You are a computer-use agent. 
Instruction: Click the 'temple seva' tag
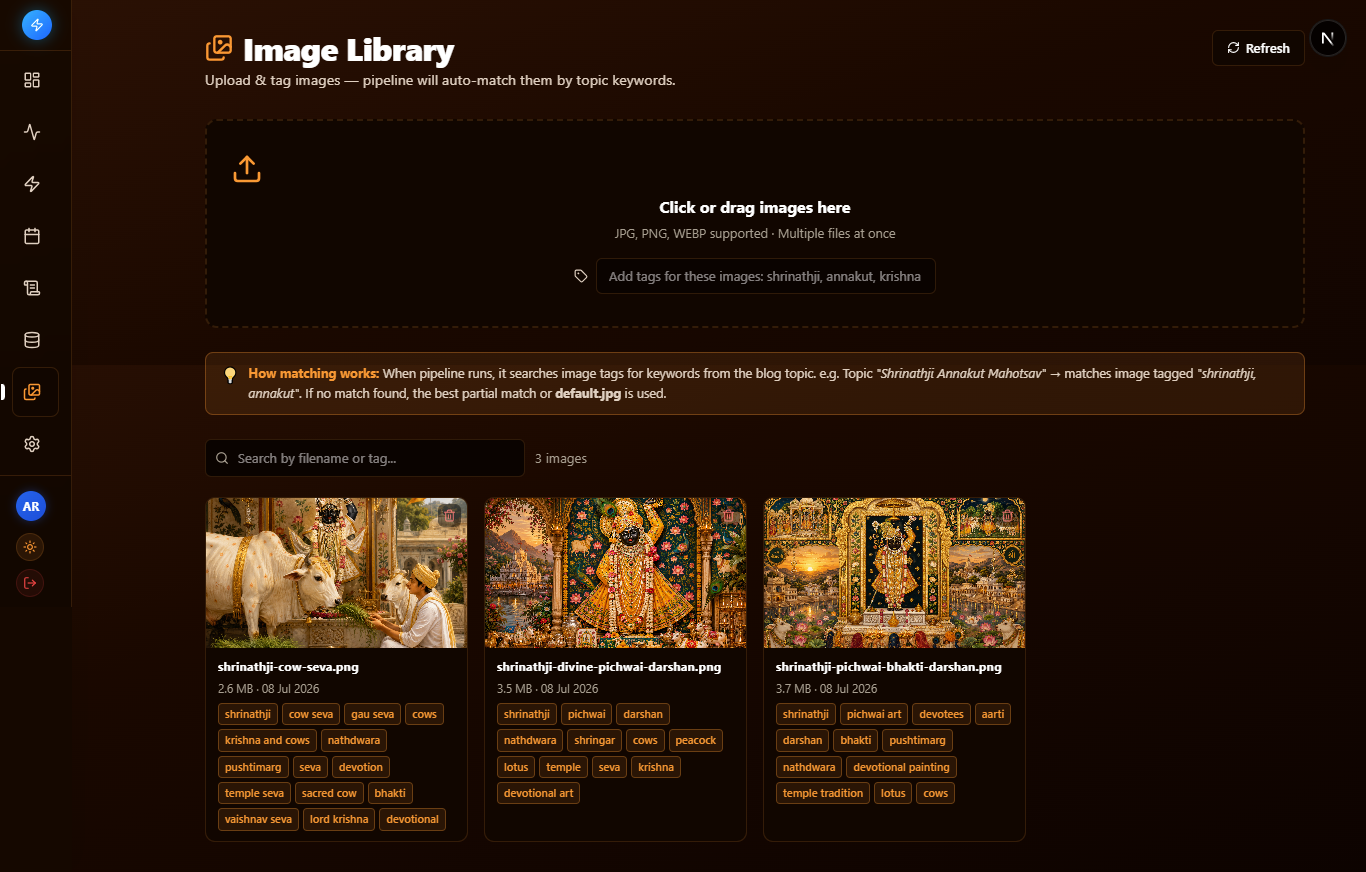(255, 793)
